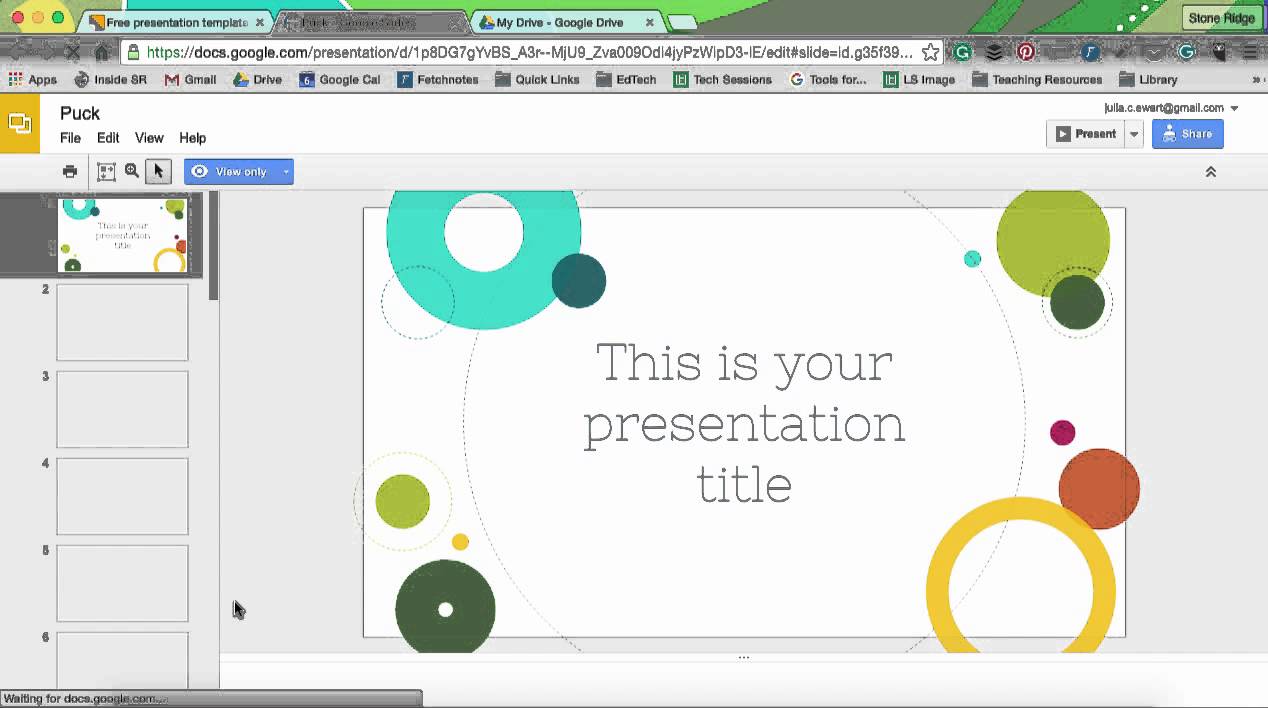Click the Pinterest extension icon
1268x708 pixels.
(1026, 52)
